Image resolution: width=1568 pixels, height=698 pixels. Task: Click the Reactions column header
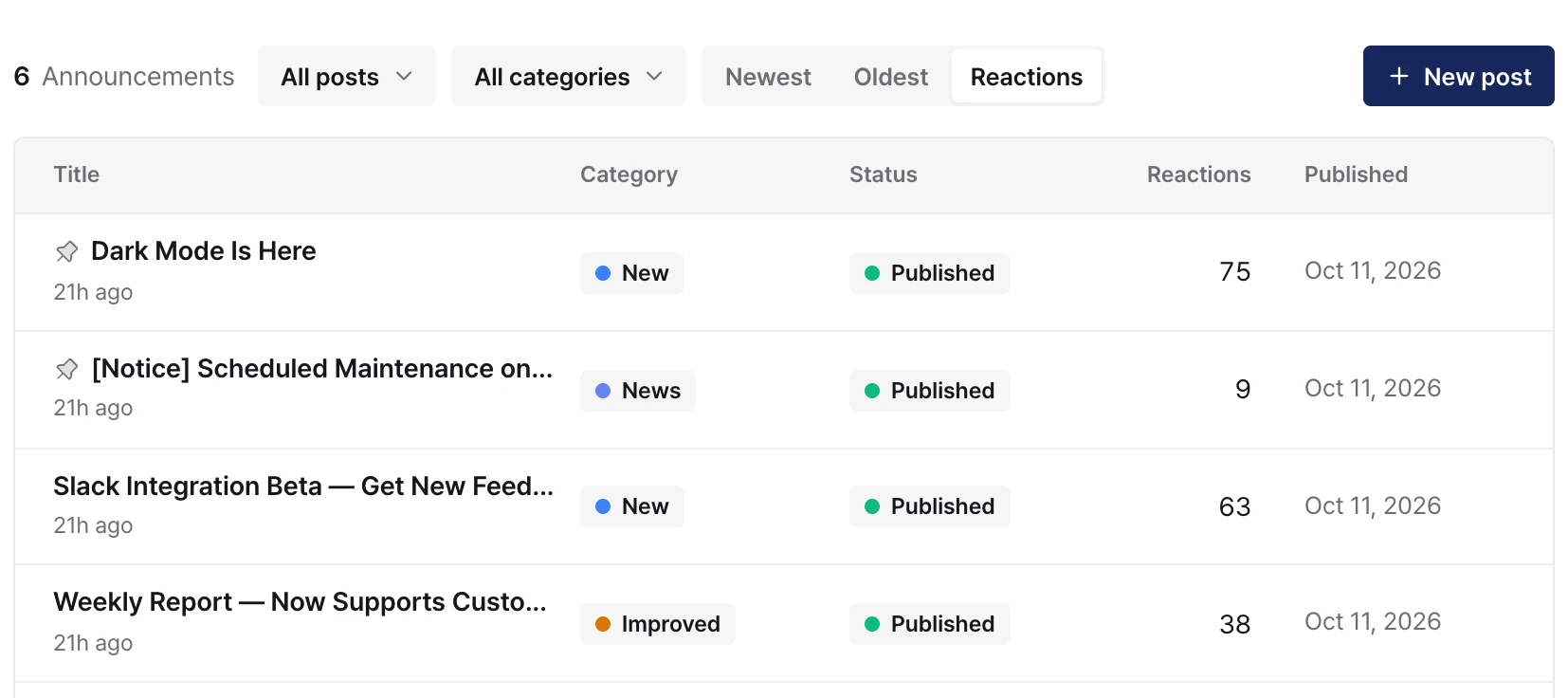(1199, 174)
